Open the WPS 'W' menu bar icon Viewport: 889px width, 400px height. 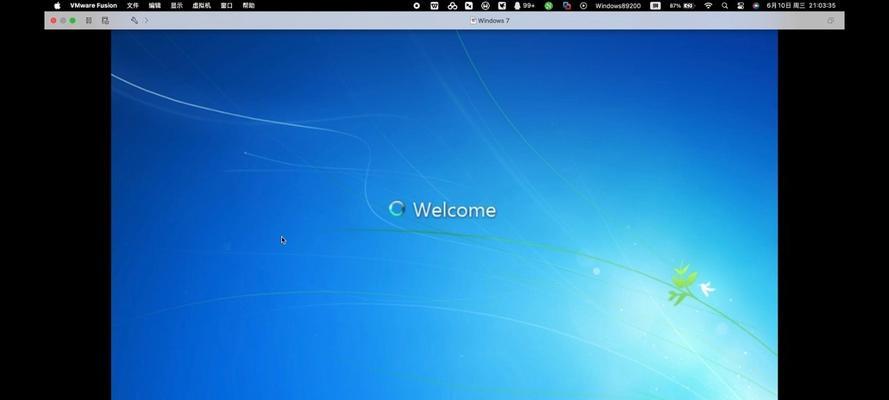coord(434,6)
